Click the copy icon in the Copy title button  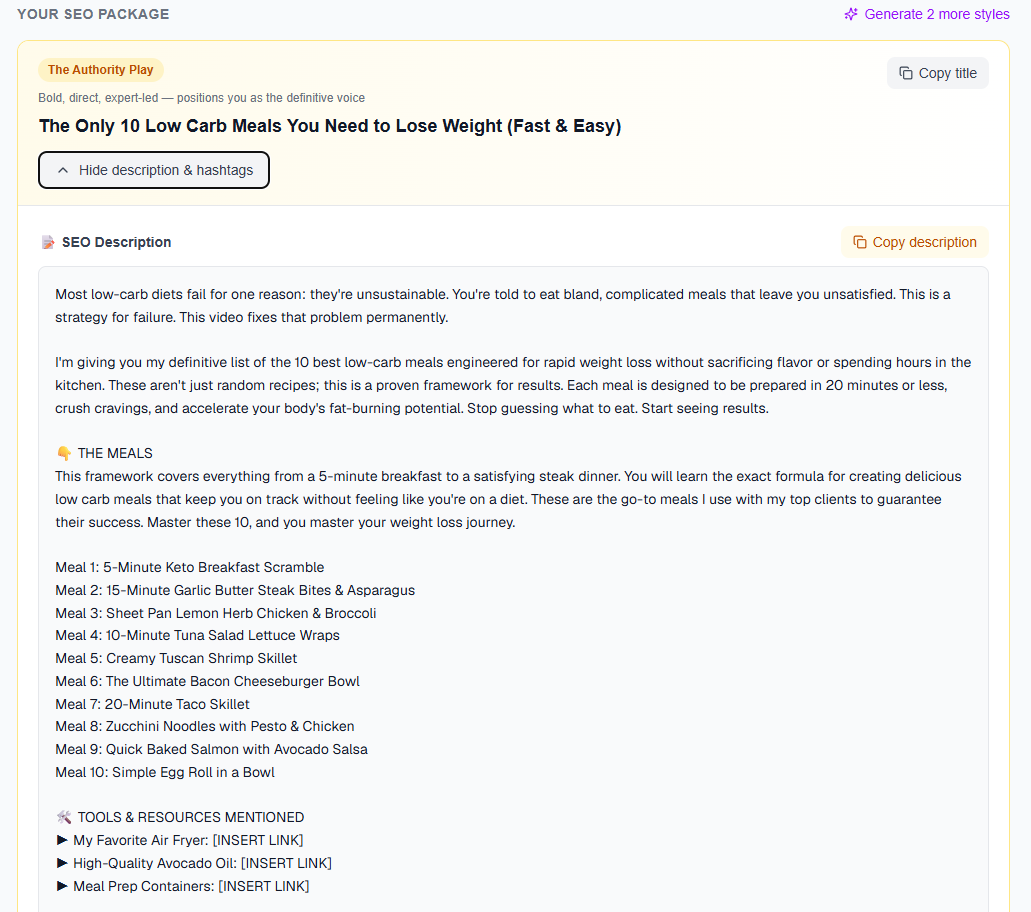[x=905, y=73]
